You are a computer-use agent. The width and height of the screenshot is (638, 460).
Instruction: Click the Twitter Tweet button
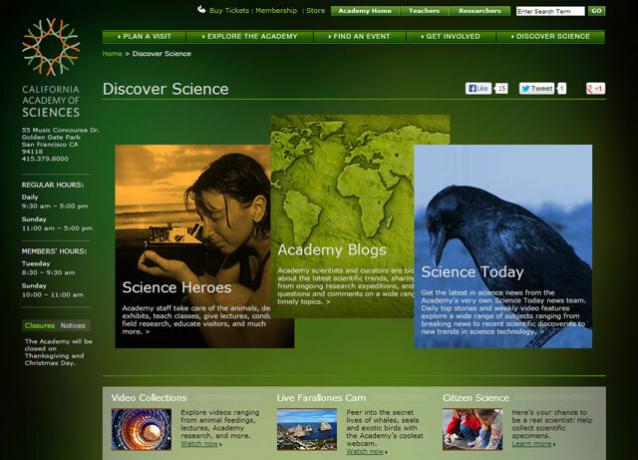[x=537, y=88]
